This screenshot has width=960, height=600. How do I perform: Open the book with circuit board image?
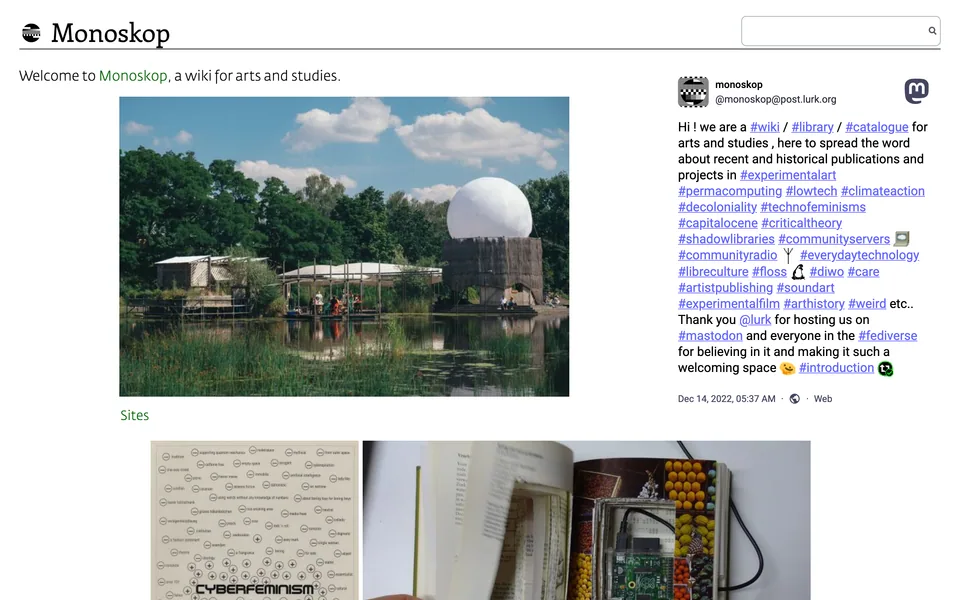point(587,520)
